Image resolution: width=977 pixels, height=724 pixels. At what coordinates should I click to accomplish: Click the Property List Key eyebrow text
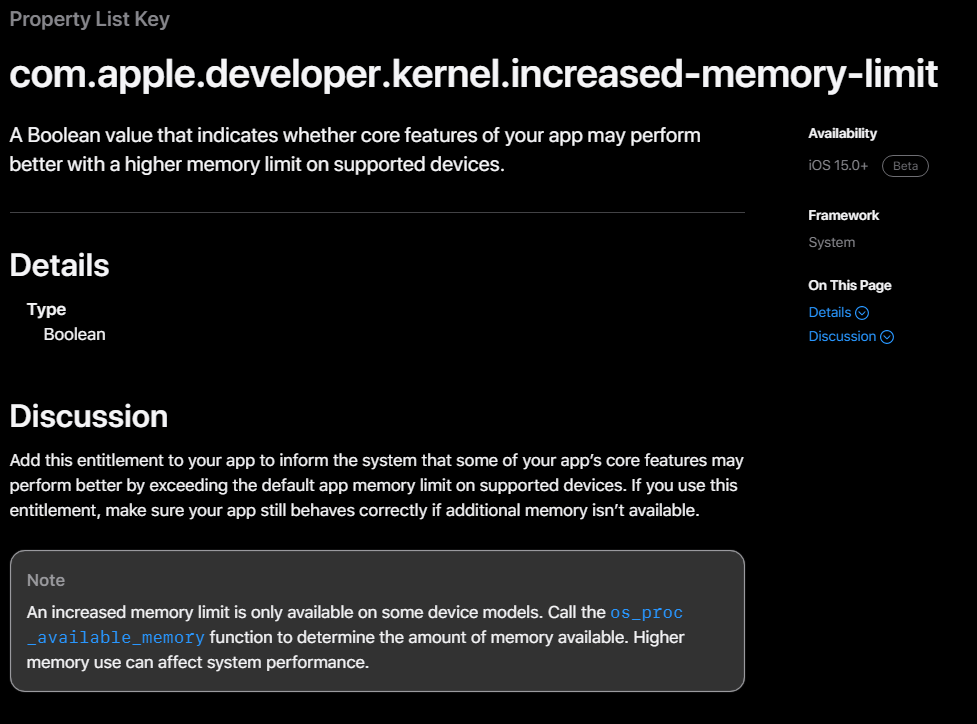(90, 19)
